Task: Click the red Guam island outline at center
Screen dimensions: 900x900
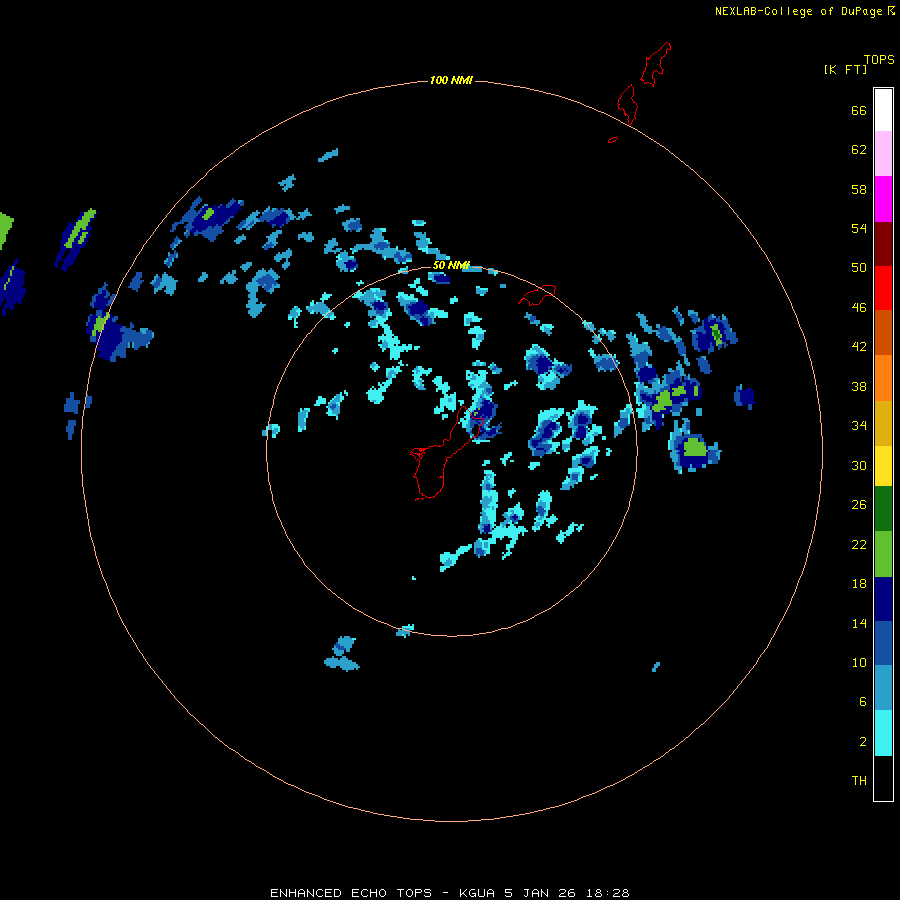Action: point(445,453)
